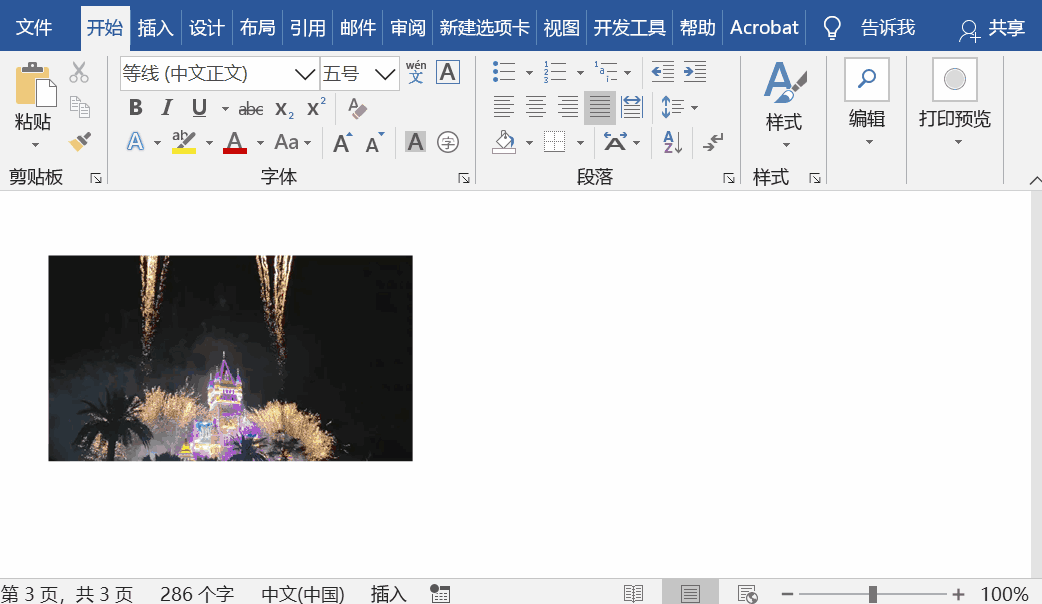Add character border around text

(448, 72)
